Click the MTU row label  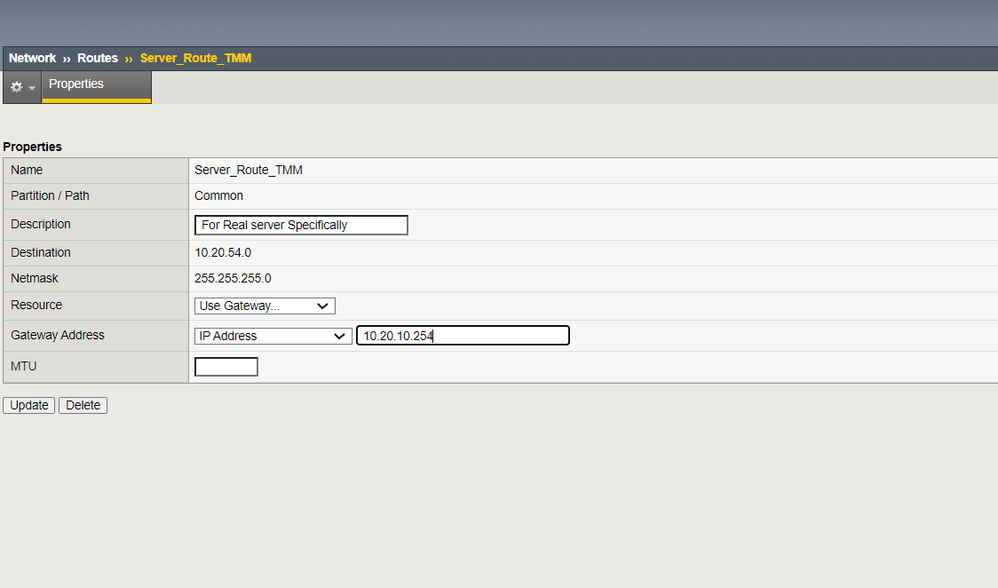[x=24, y=366]
